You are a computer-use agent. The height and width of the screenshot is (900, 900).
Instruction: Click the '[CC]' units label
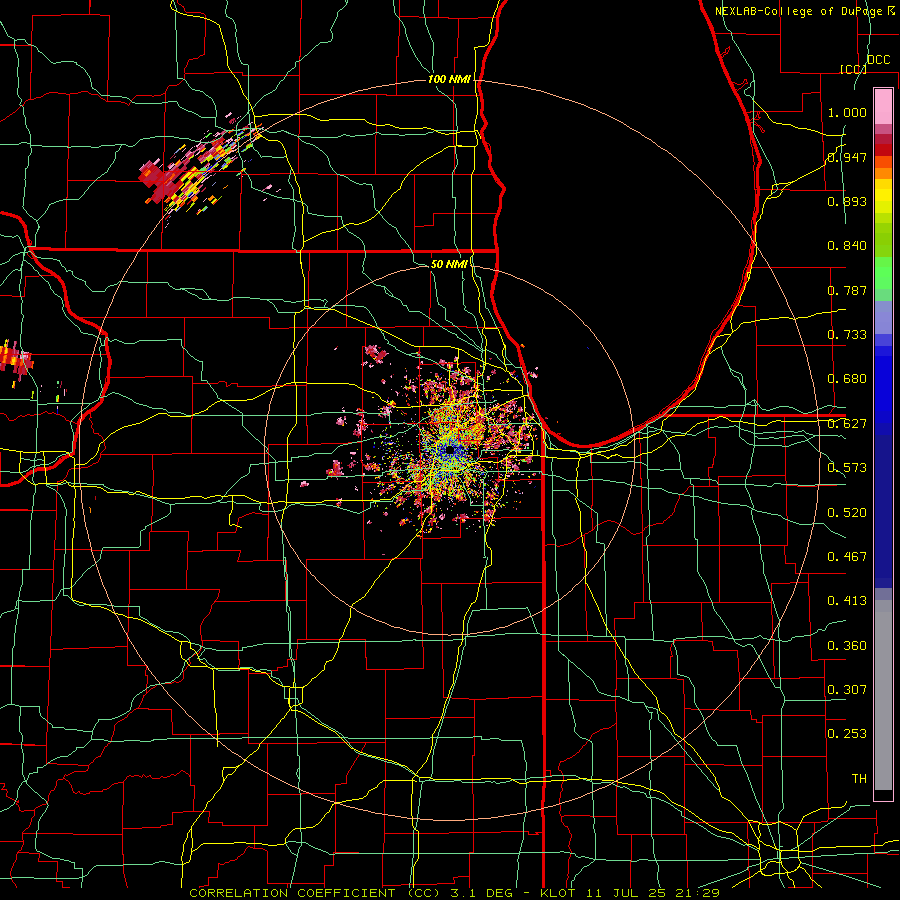point(853,69)
